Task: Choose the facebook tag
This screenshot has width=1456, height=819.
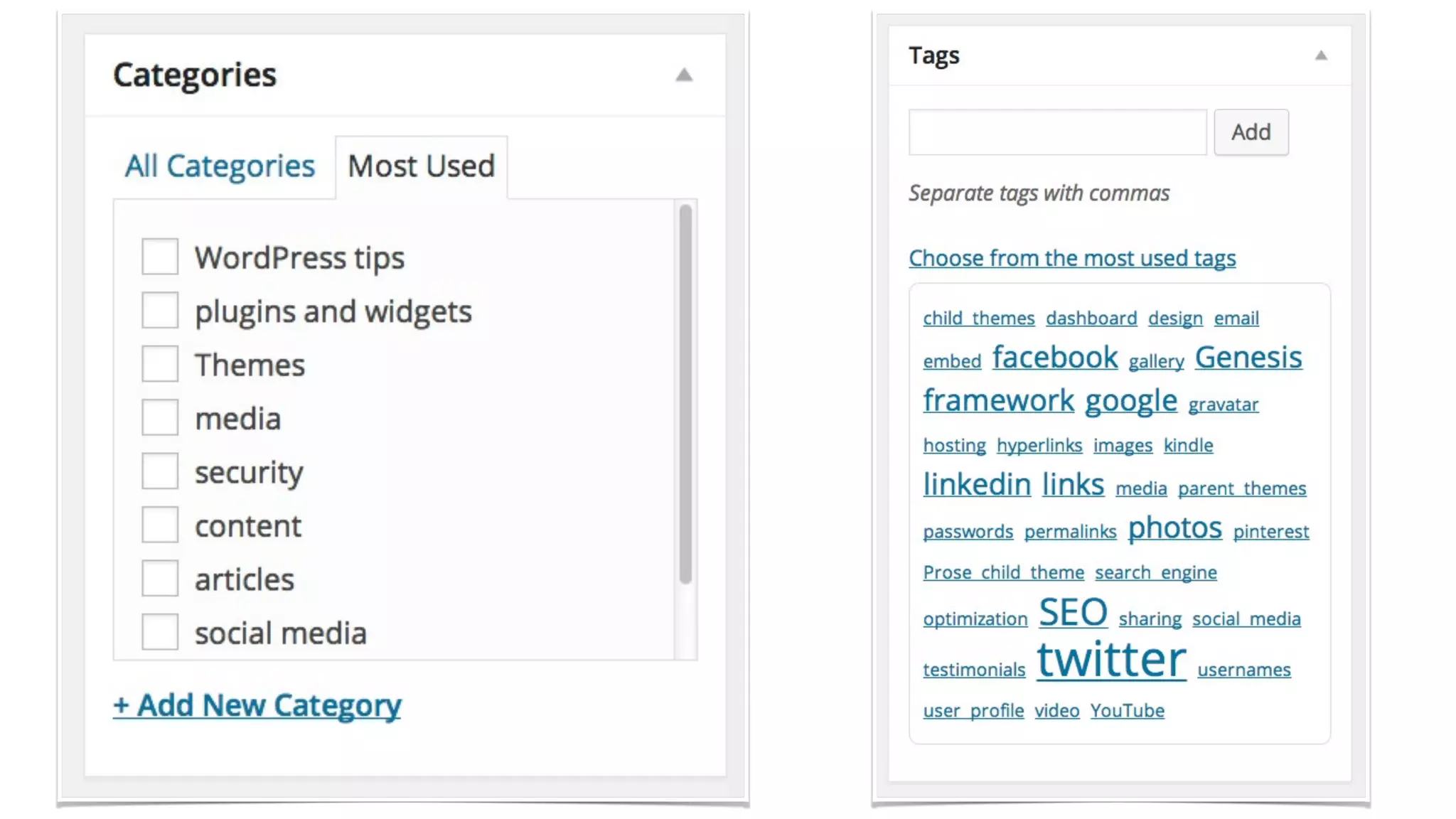Action: [1055, 358]
